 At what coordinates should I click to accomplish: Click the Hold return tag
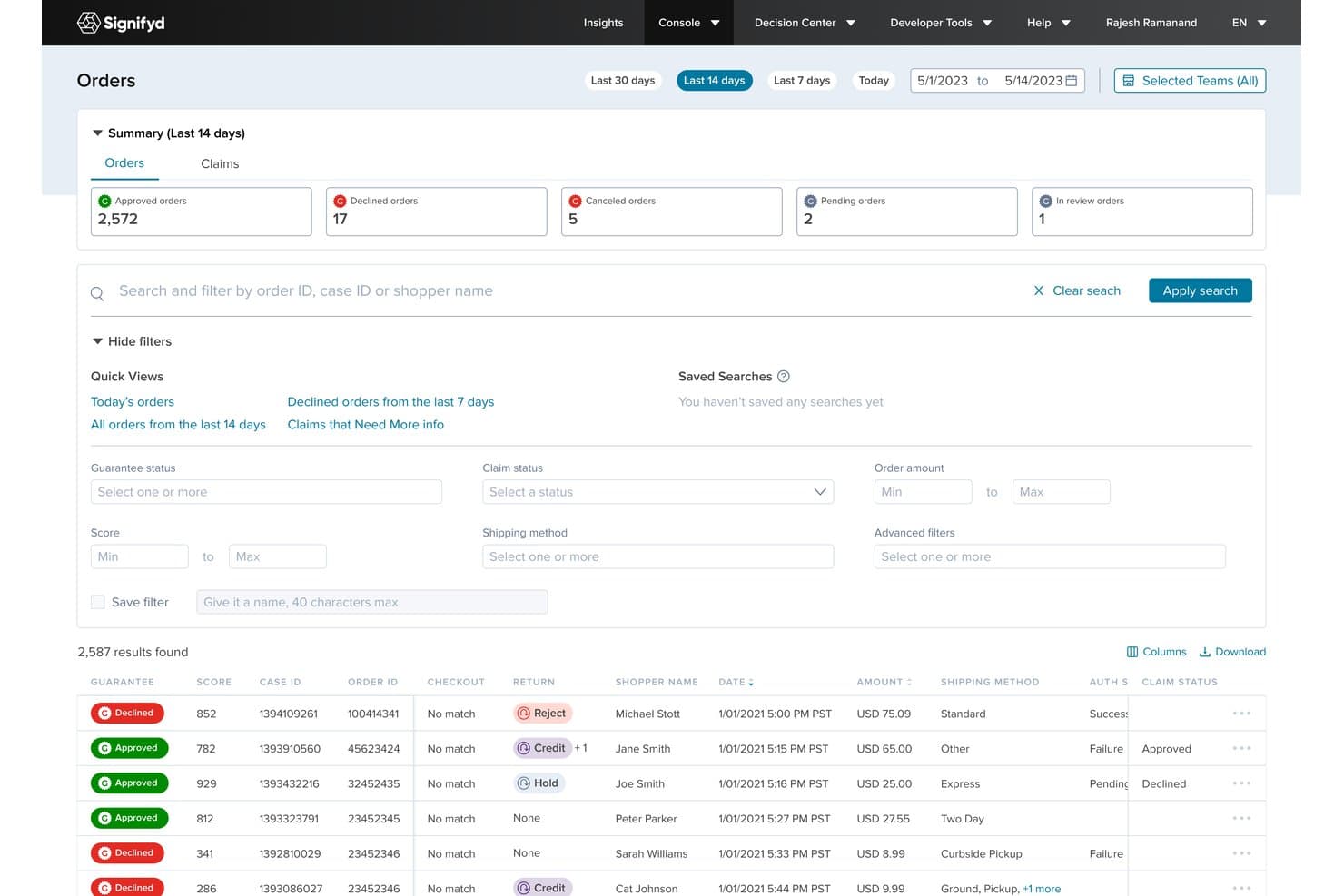pyautogui.click(x=539, y=783)
